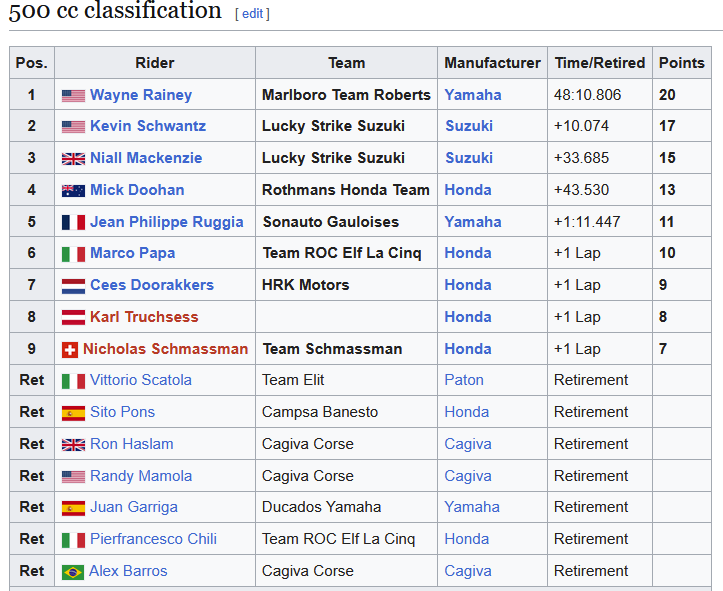
Task: Open Honda link in Cees Doorakkers row
Action: (x=468, y=285)
